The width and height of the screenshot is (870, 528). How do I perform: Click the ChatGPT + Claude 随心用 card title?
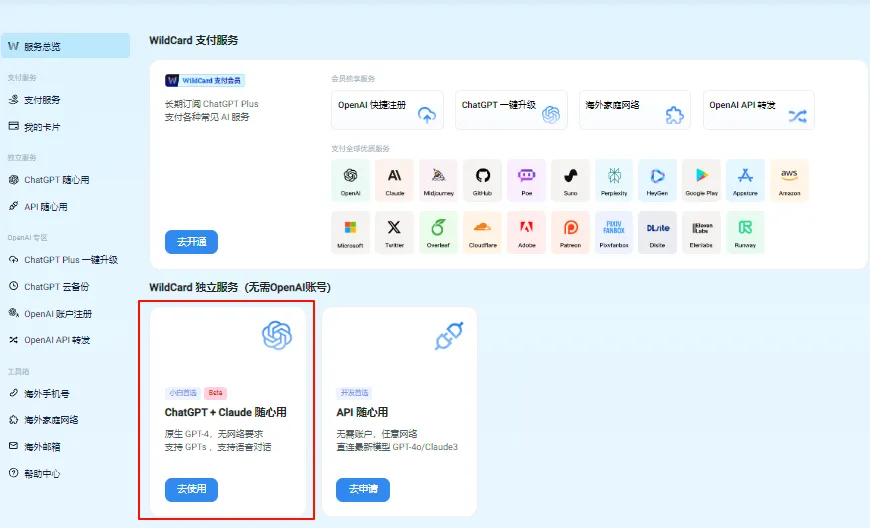[x=226, y=412]
